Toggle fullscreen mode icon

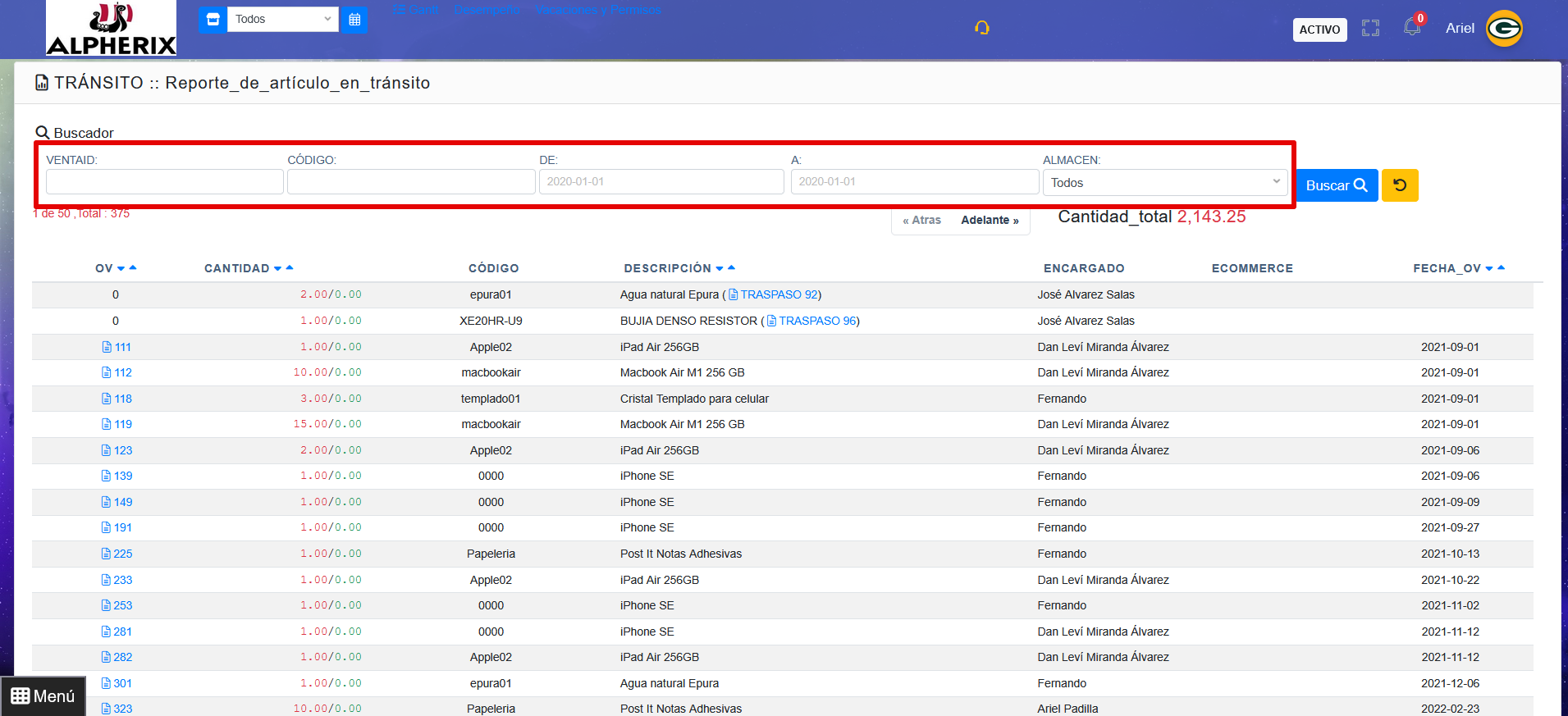1370,29
